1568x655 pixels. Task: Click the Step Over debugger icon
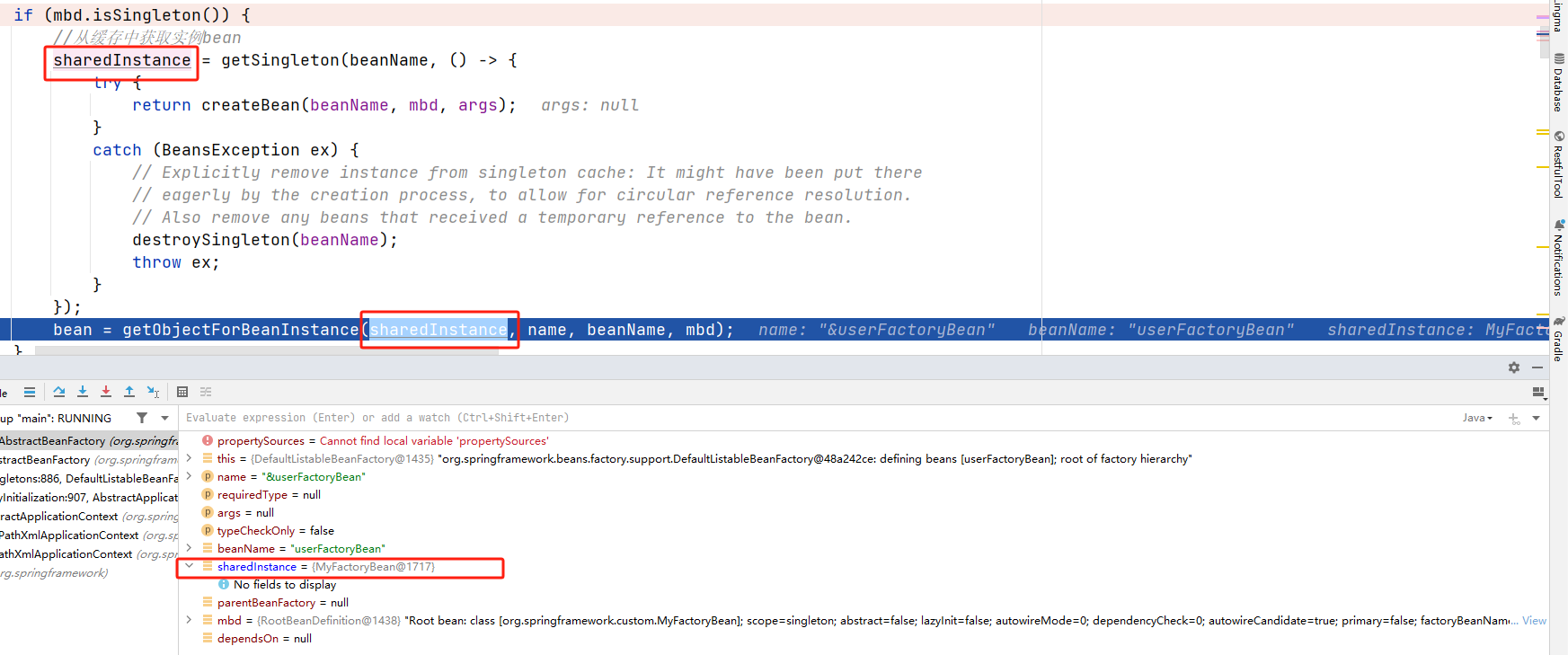[59, 392]
